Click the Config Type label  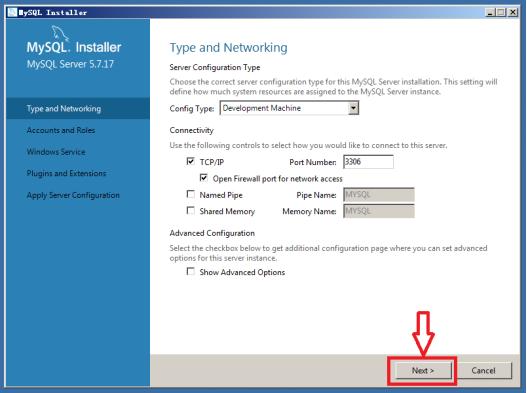point(192,109)
